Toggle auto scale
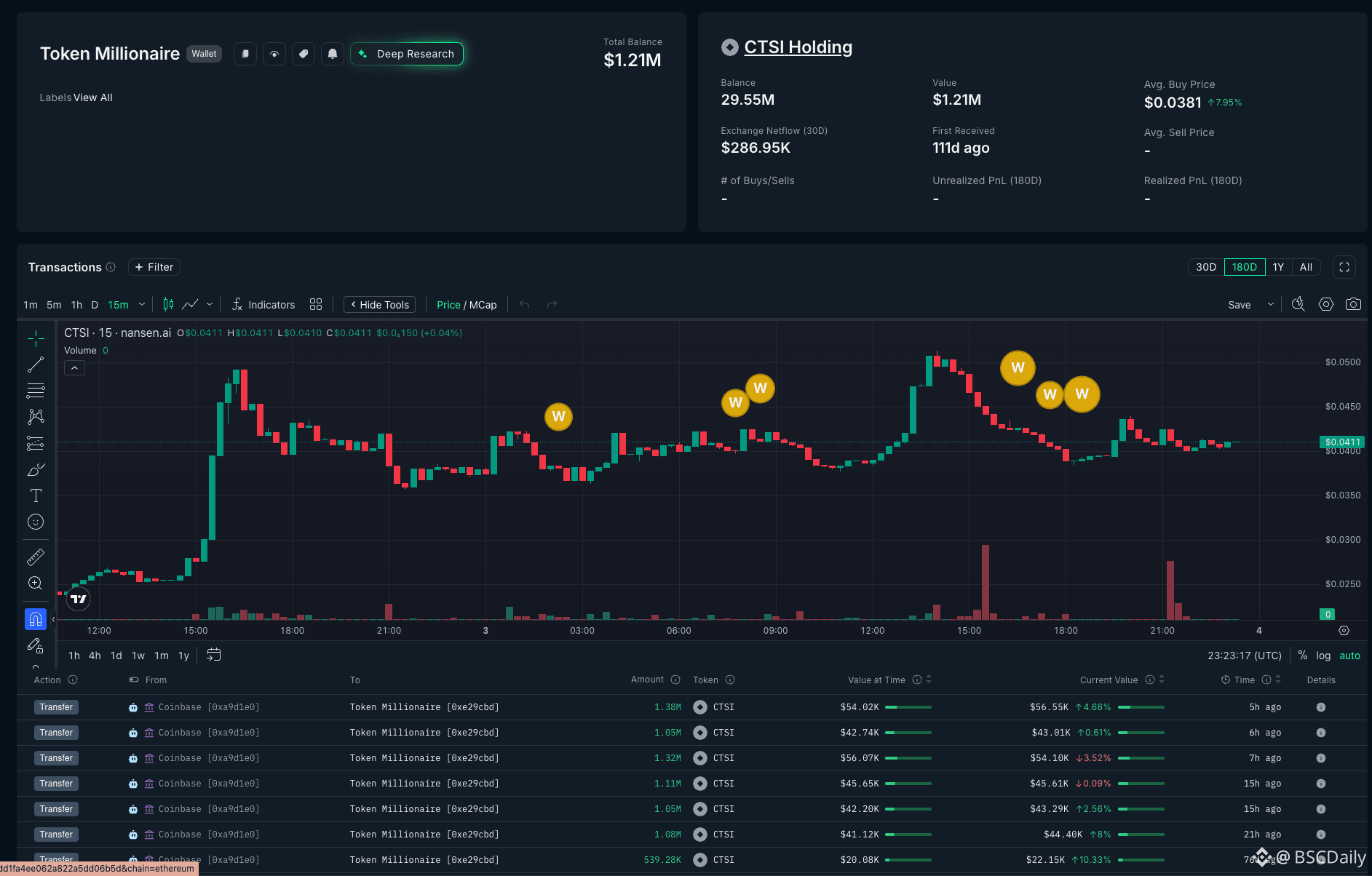1372x876 pixels. click(x=1350, y=656)
